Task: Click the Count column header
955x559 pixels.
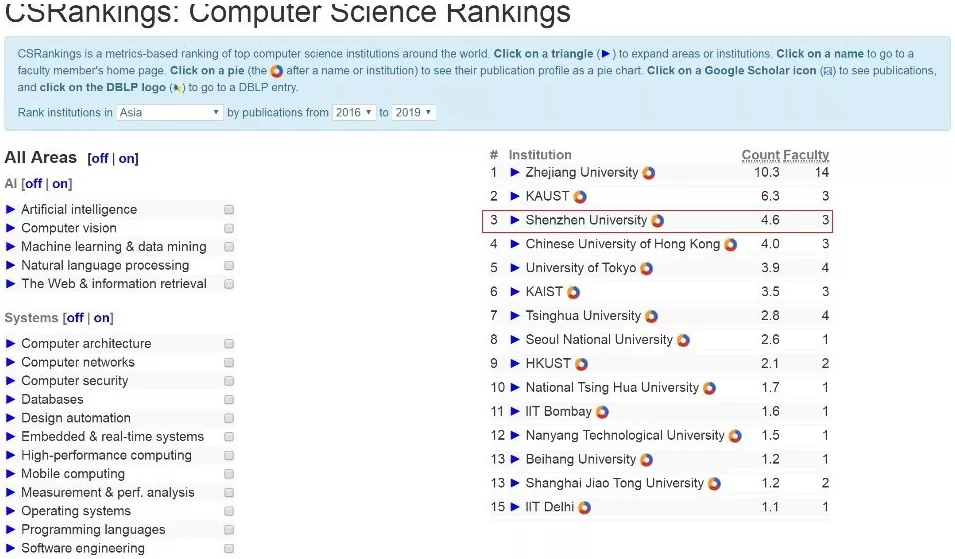Action: [761, 155]
